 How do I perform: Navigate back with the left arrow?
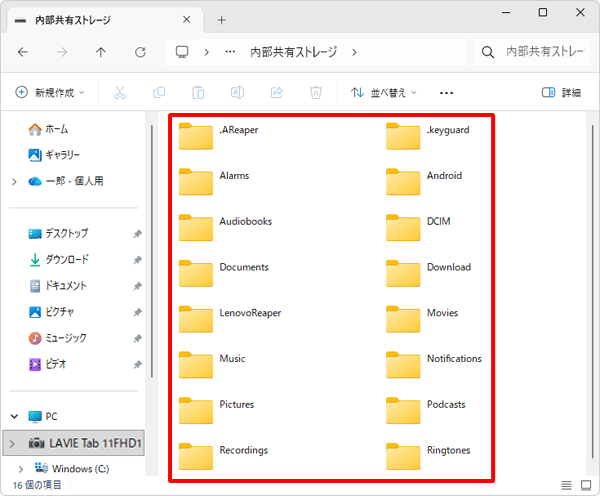click(23, 52)
